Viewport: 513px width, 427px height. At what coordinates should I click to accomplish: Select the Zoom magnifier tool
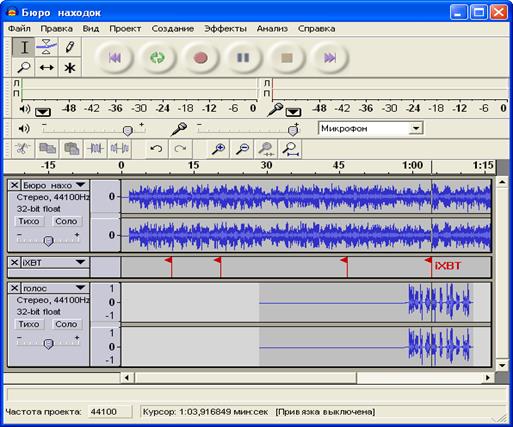pyautogui.click(x=24, y=68)
